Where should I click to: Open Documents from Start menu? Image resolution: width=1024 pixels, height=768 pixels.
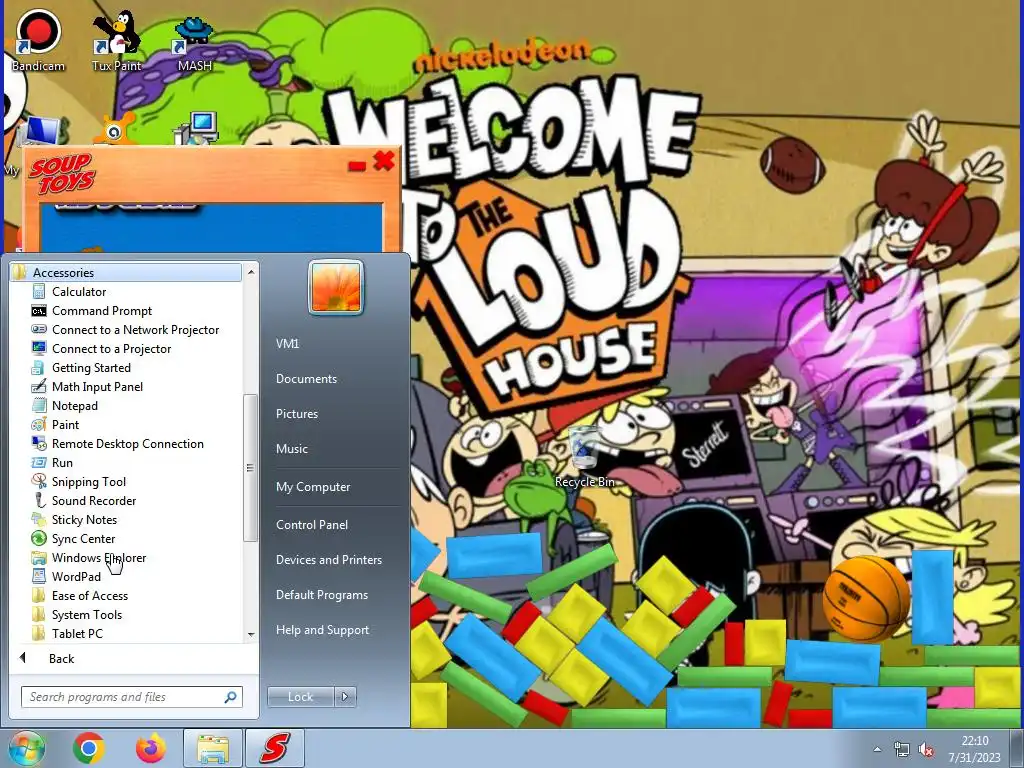(x=306, y=379)
